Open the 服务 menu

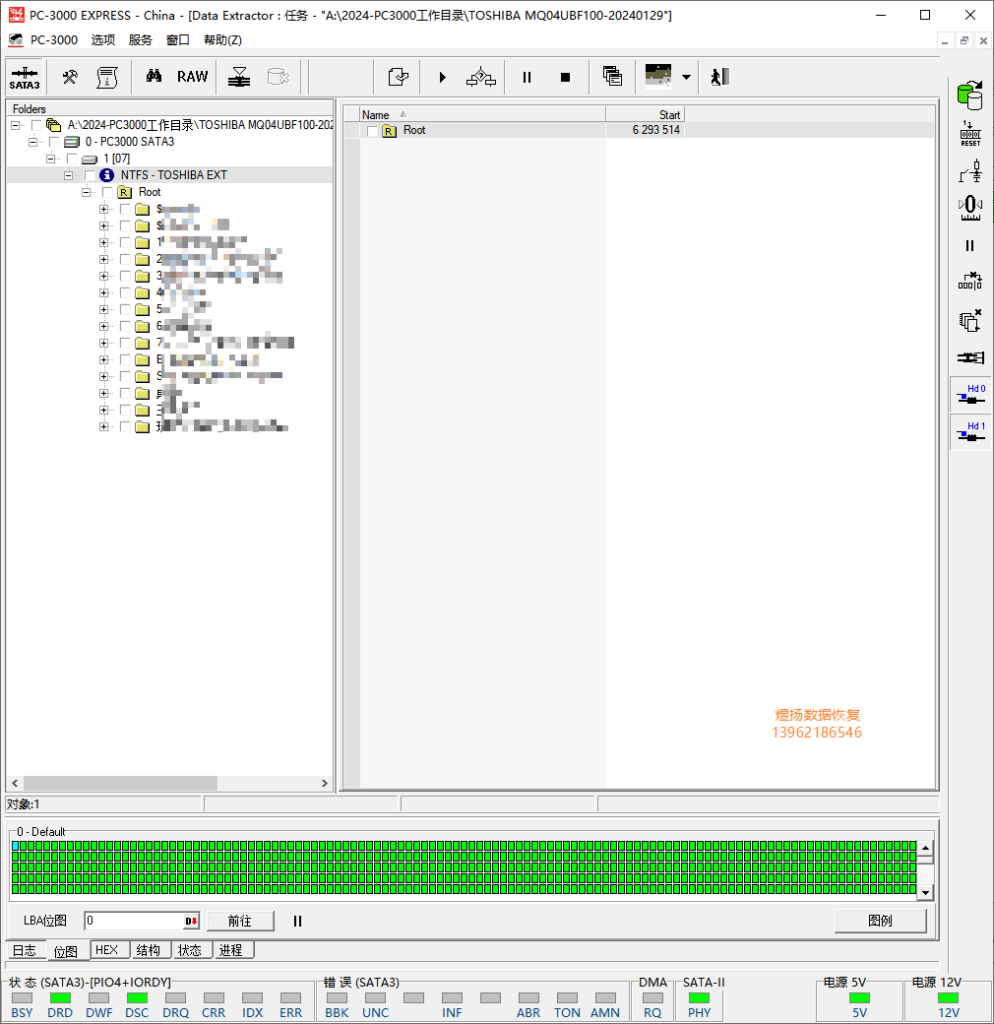[140, 40]
